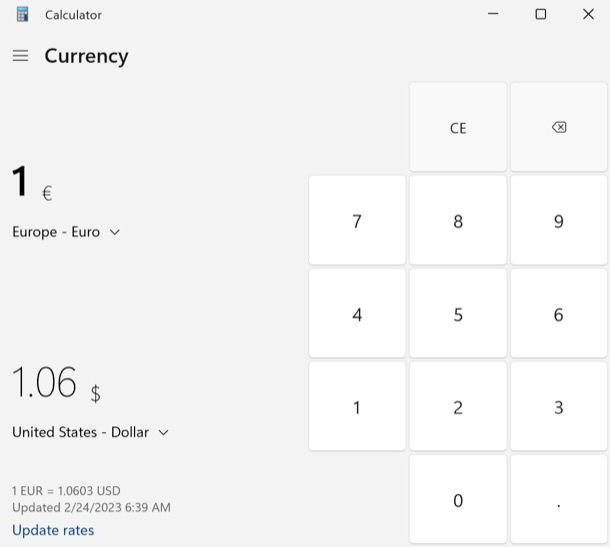Screen dimensions: 610x547
Task: Select the 1 euro input value
Action: pyautogui.click(x=21, y=183)
